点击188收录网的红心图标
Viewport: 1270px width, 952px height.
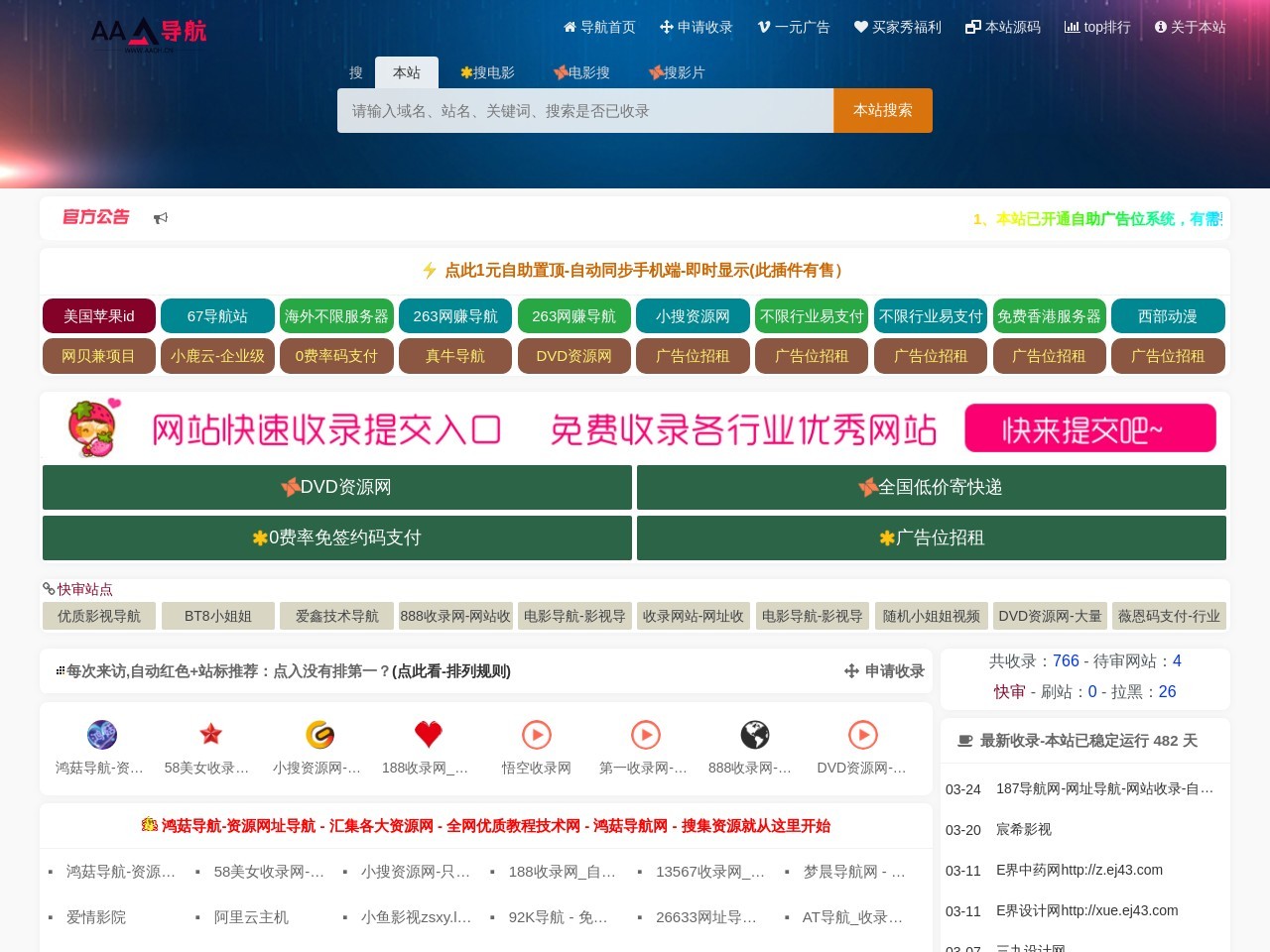click(x=428, y=734)
